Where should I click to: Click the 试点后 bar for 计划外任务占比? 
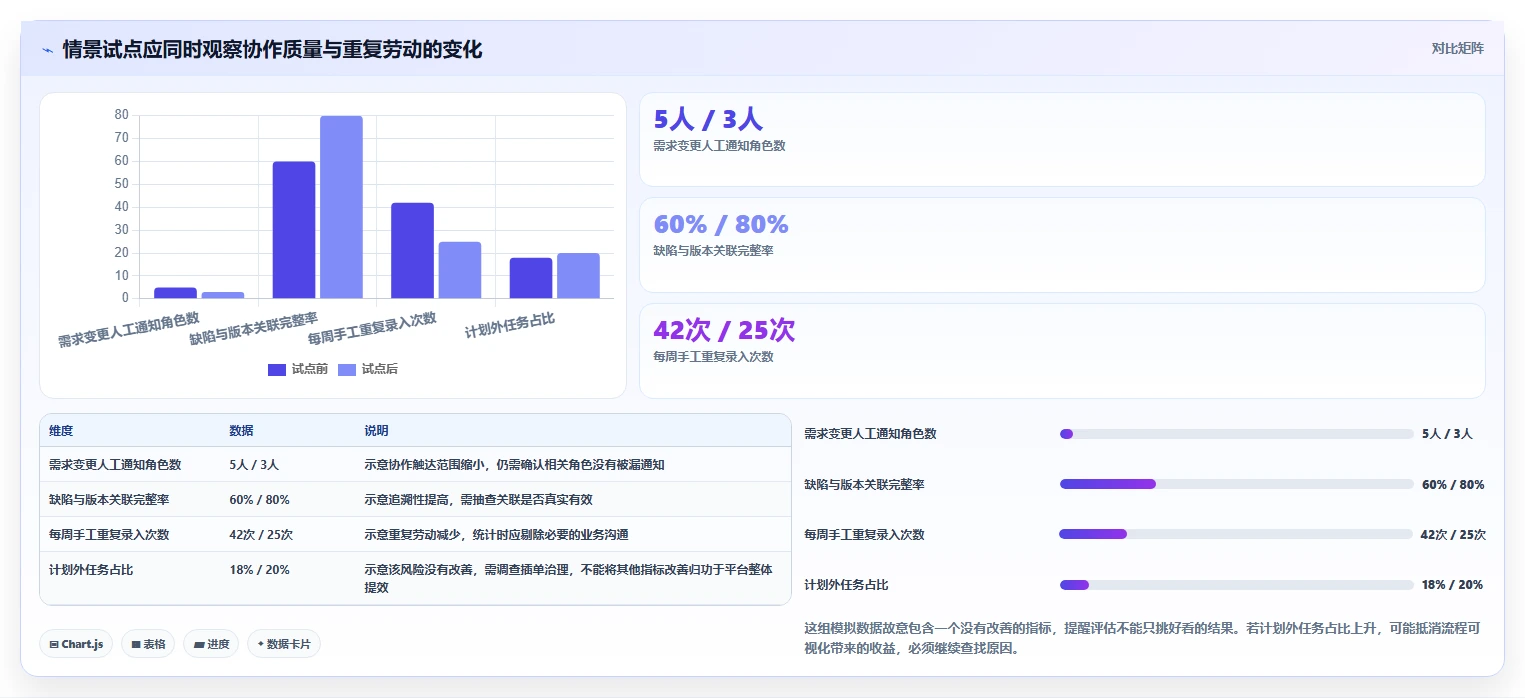(x=578, y=276)
